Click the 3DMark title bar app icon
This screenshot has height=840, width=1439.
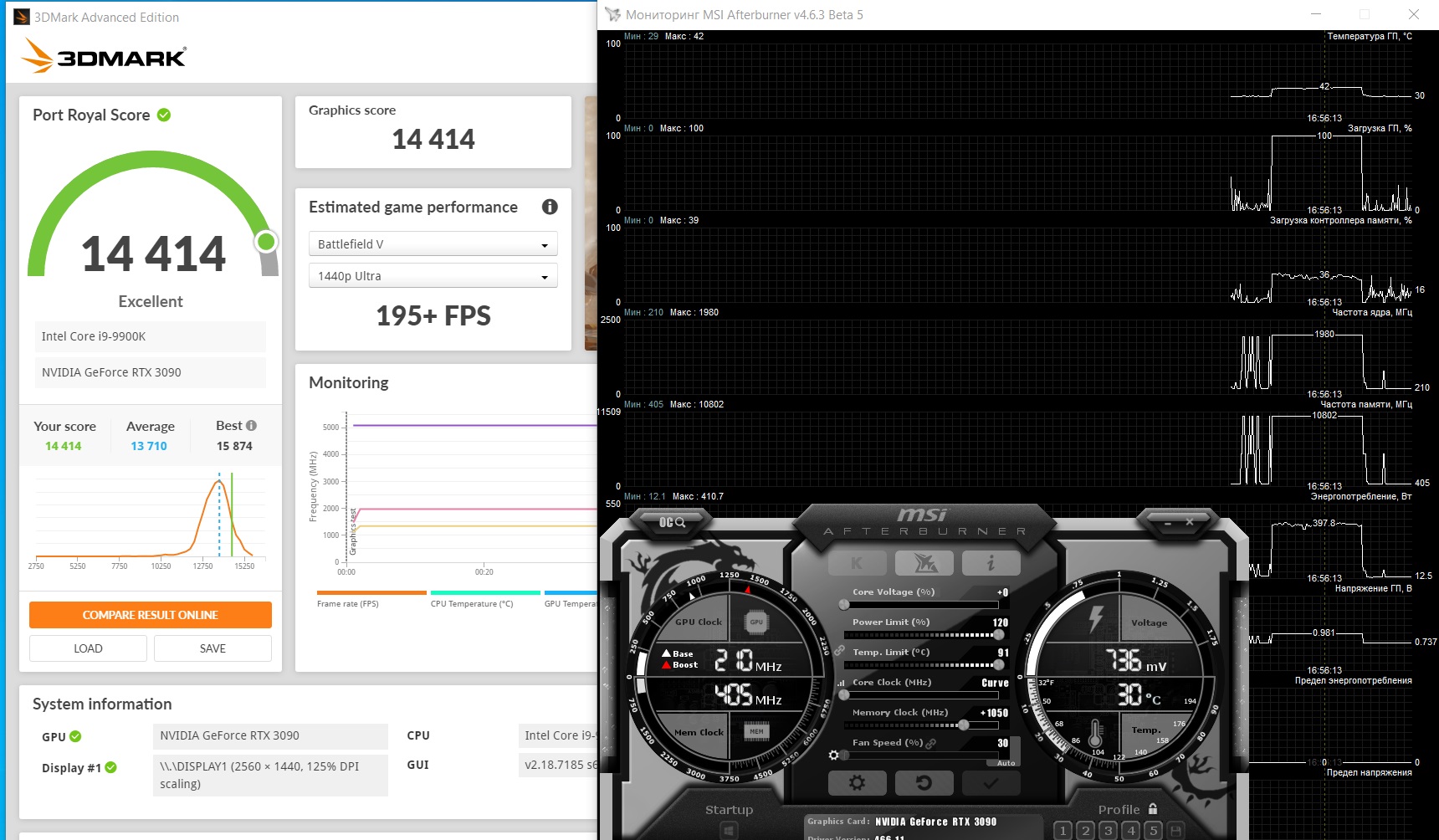(x=22, y=17)
